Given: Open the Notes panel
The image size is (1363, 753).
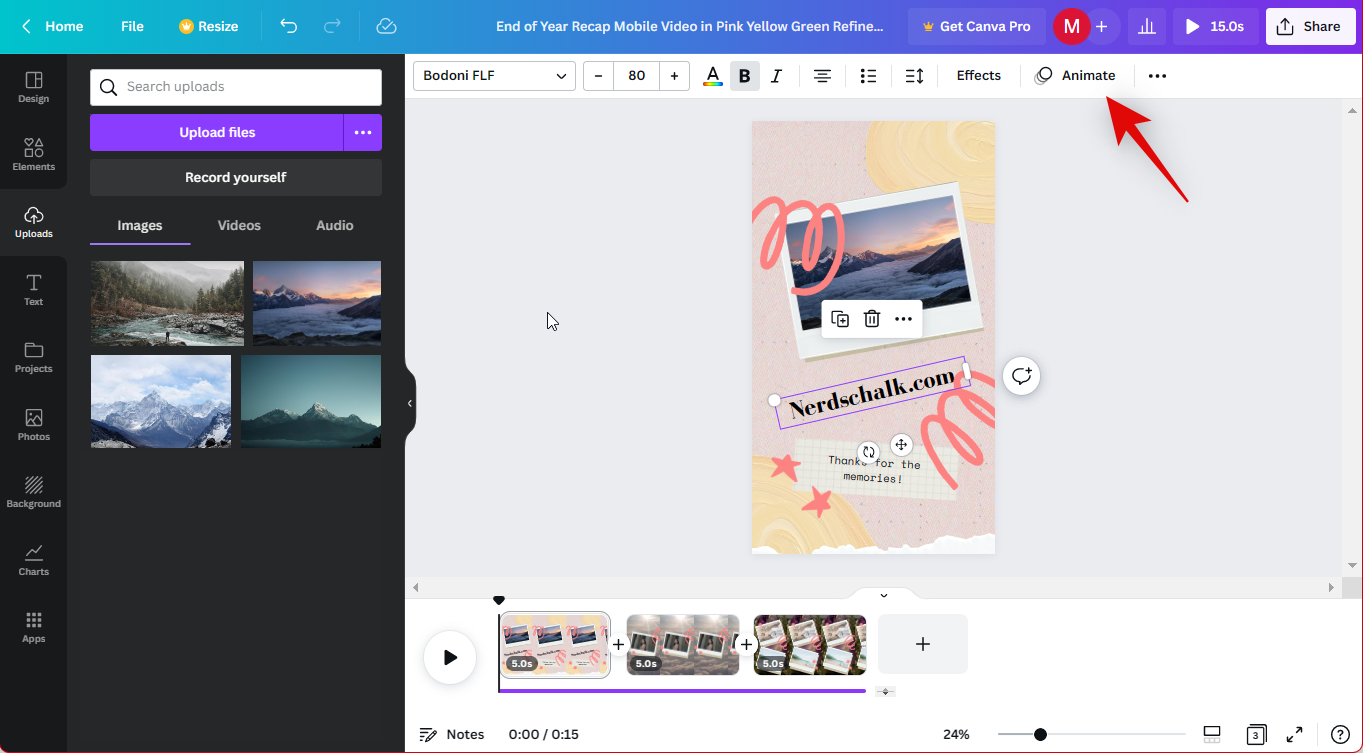Looking at the screenshot, I should 452,734.
